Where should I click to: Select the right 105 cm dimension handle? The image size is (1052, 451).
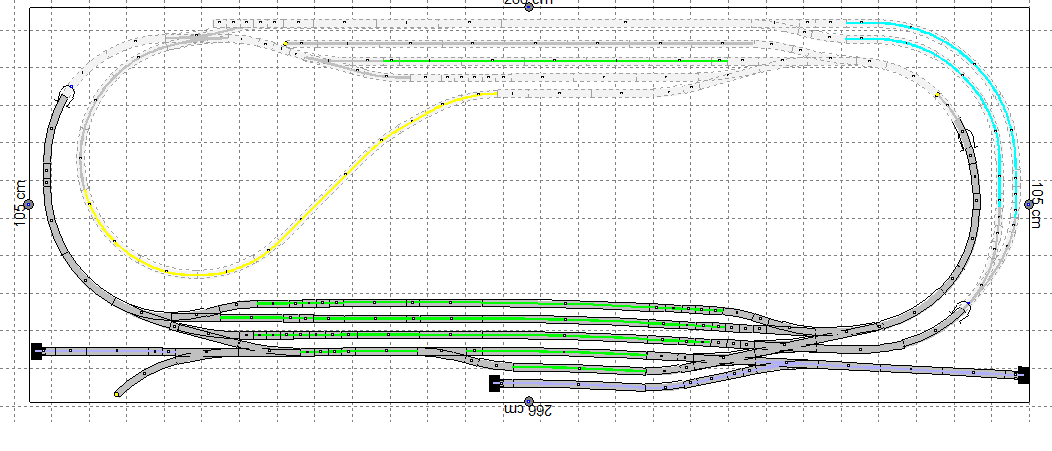coord(1029,204)
